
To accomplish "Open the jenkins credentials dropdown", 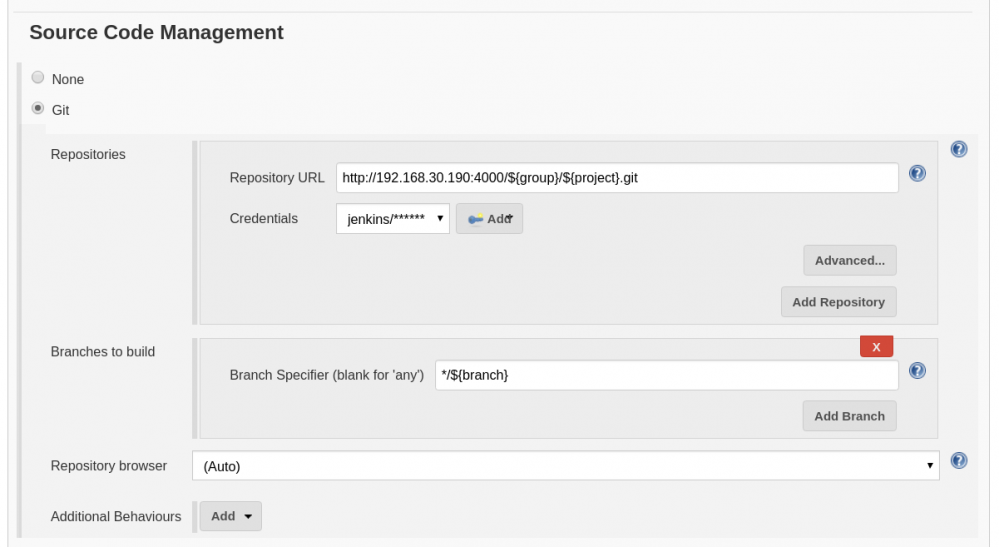I will pos(392,219).
